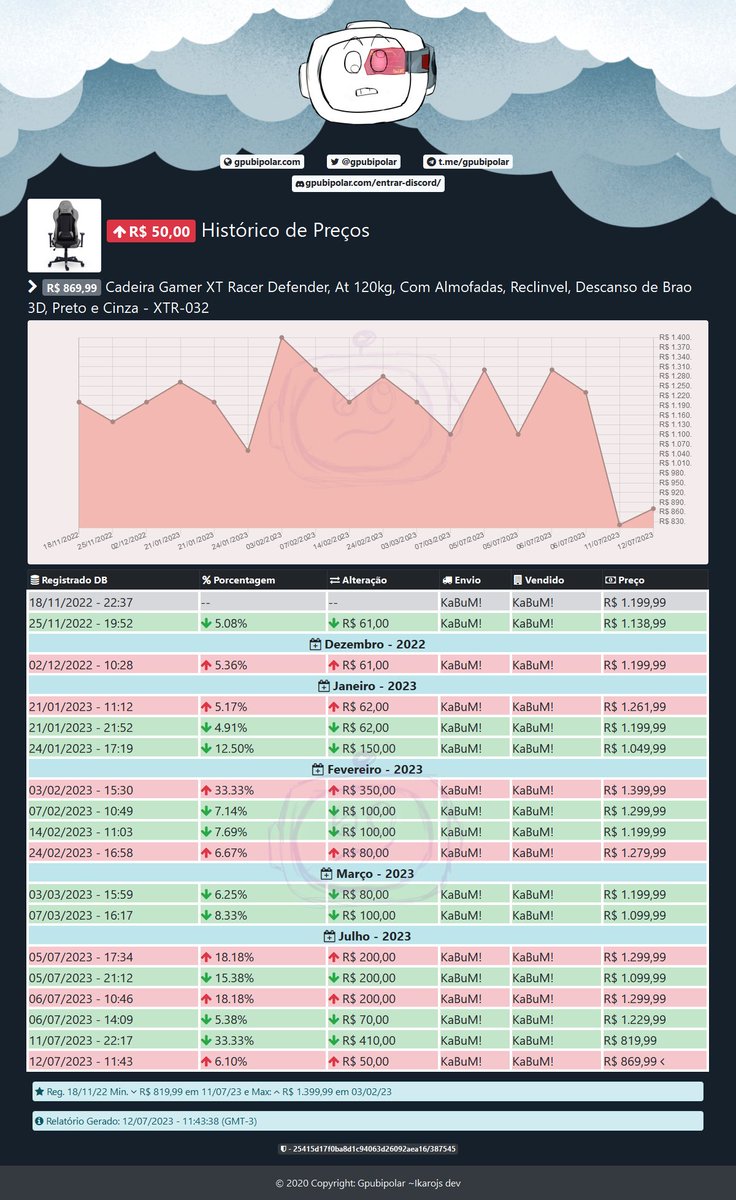Click the red up arrow beside 33.33% increase
Image resolution: width=736 pixels, height=1200 pixels.
207,790
